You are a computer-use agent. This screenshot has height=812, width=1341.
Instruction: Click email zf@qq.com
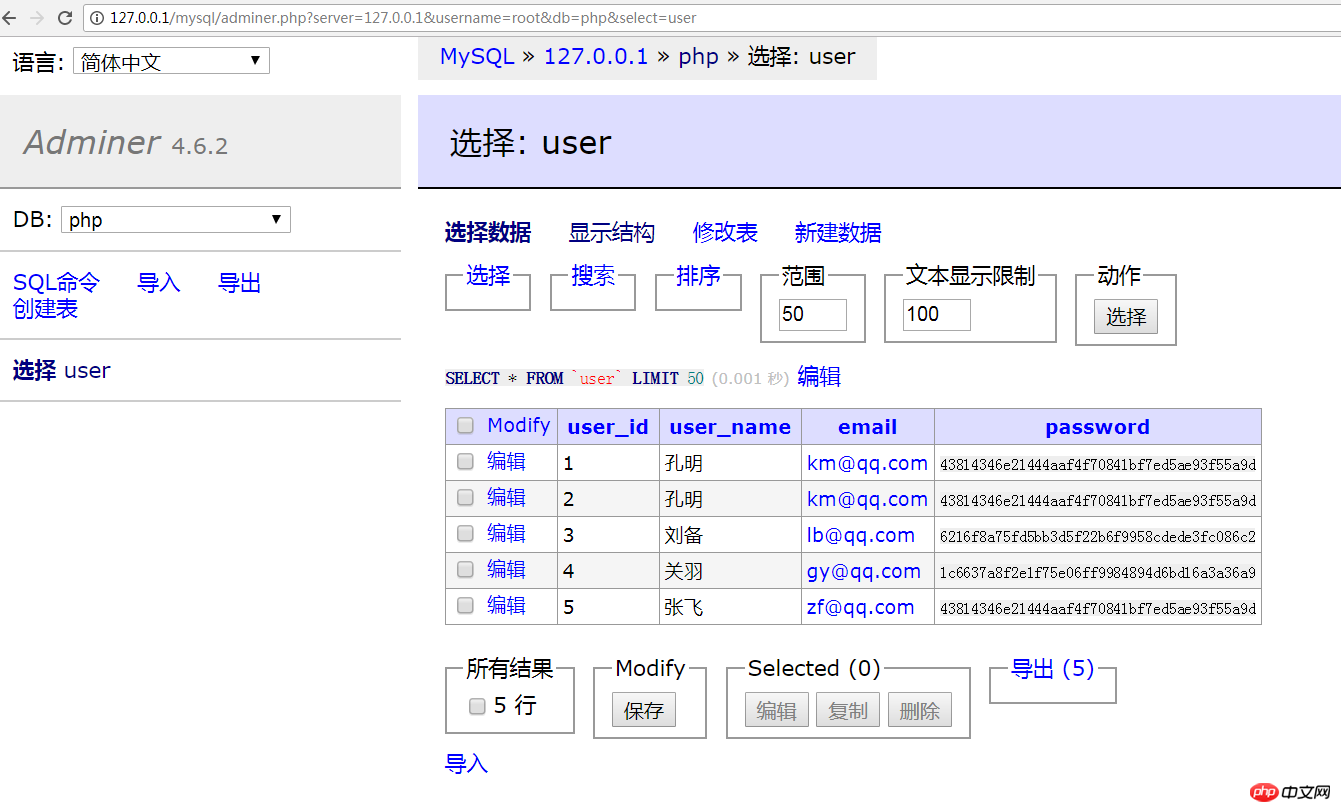(861, 607)
